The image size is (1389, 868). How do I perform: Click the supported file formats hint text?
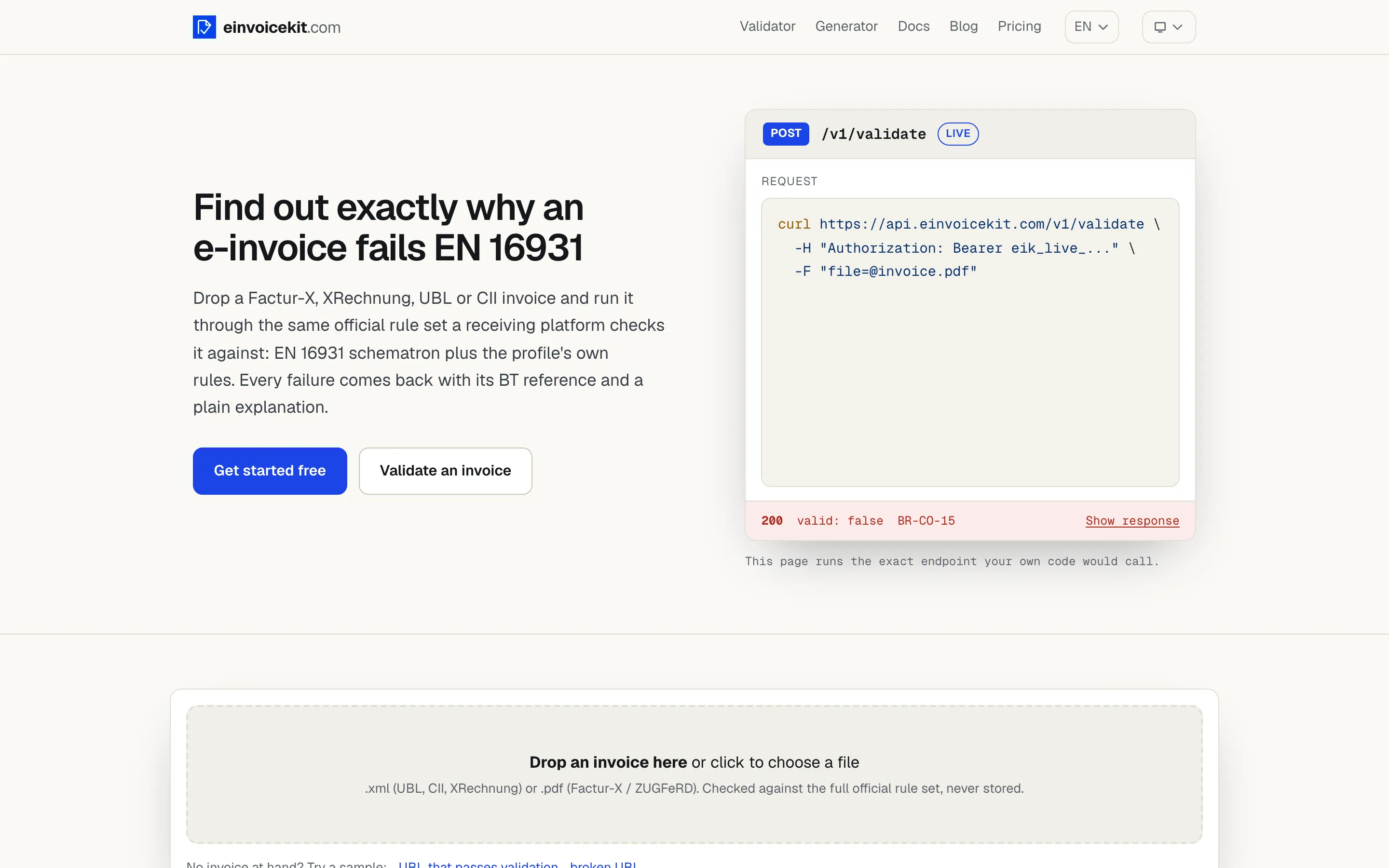[x=694, y=788]
